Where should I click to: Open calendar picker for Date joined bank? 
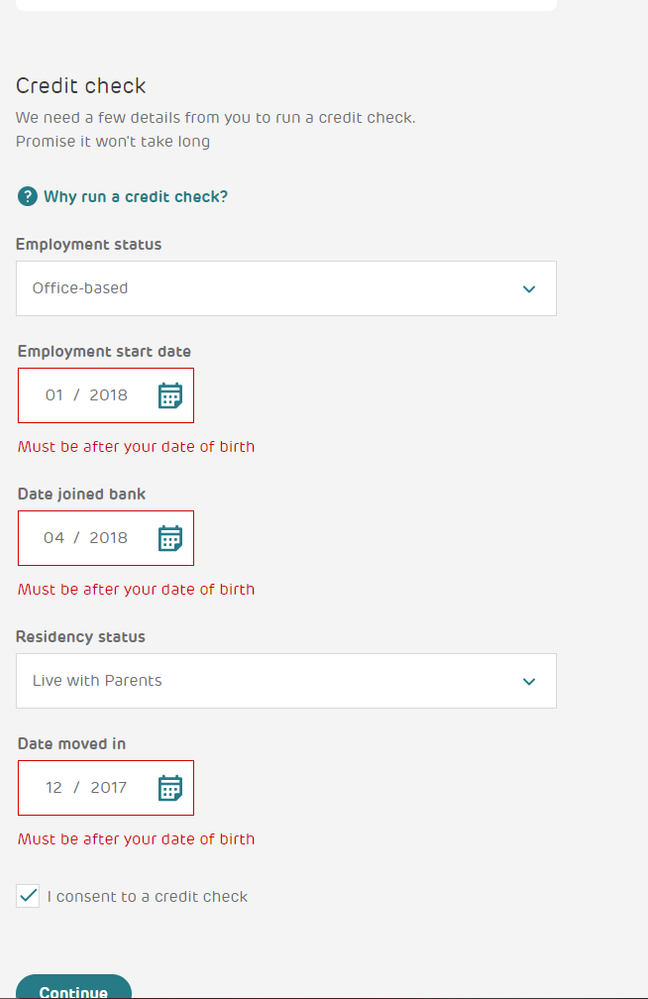click(170, 538)
